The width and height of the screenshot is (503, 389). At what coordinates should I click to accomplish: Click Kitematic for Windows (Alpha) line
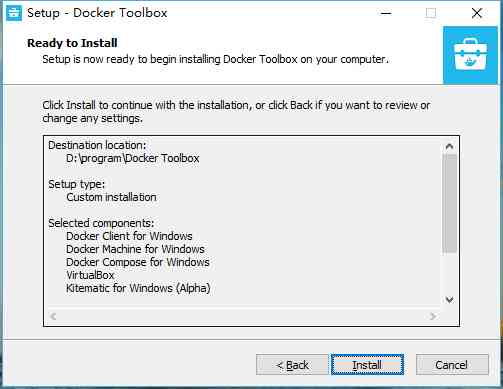(138, 288)
